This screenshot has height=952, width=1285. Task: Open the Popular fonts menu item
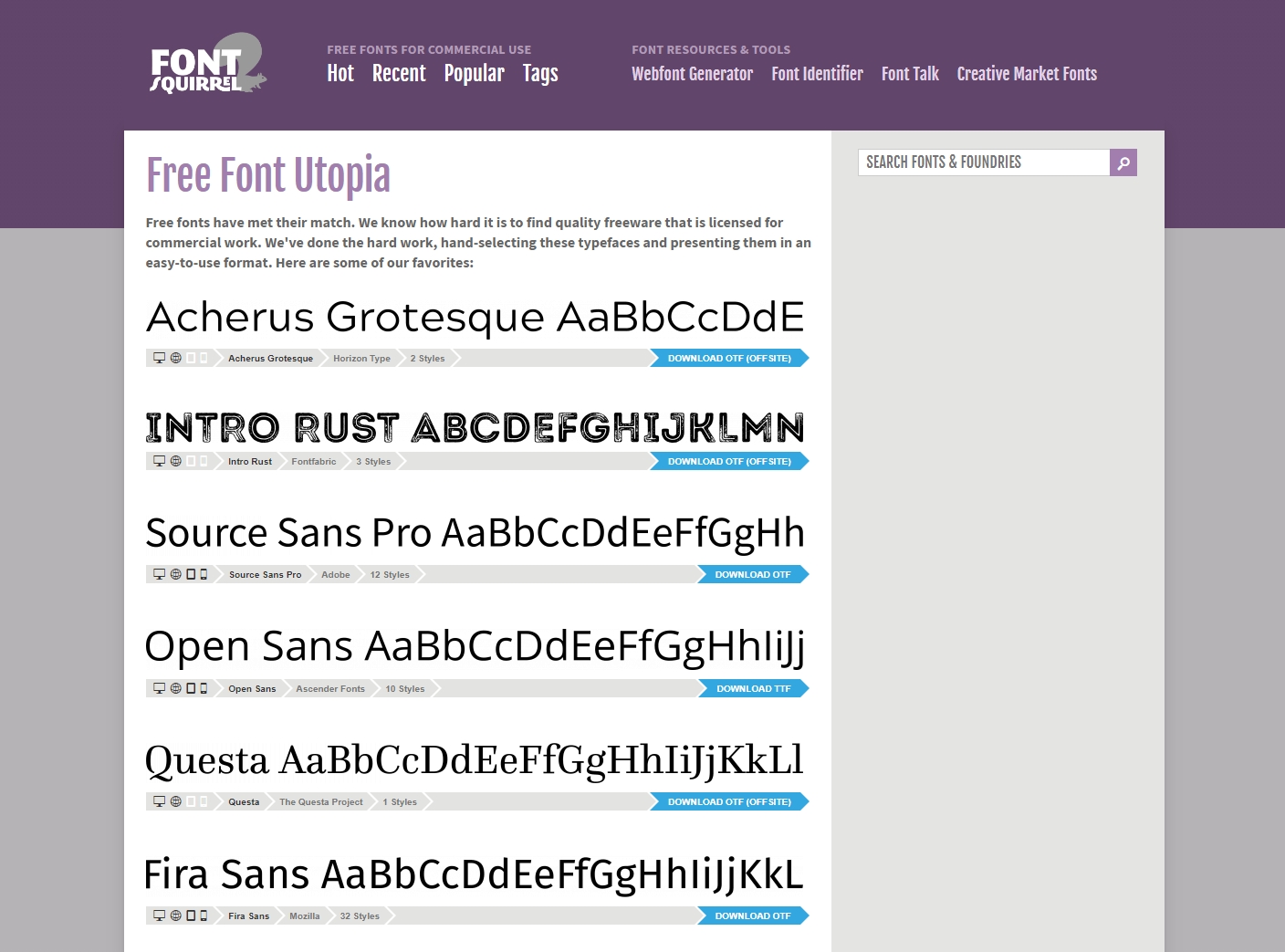[475, 74]
